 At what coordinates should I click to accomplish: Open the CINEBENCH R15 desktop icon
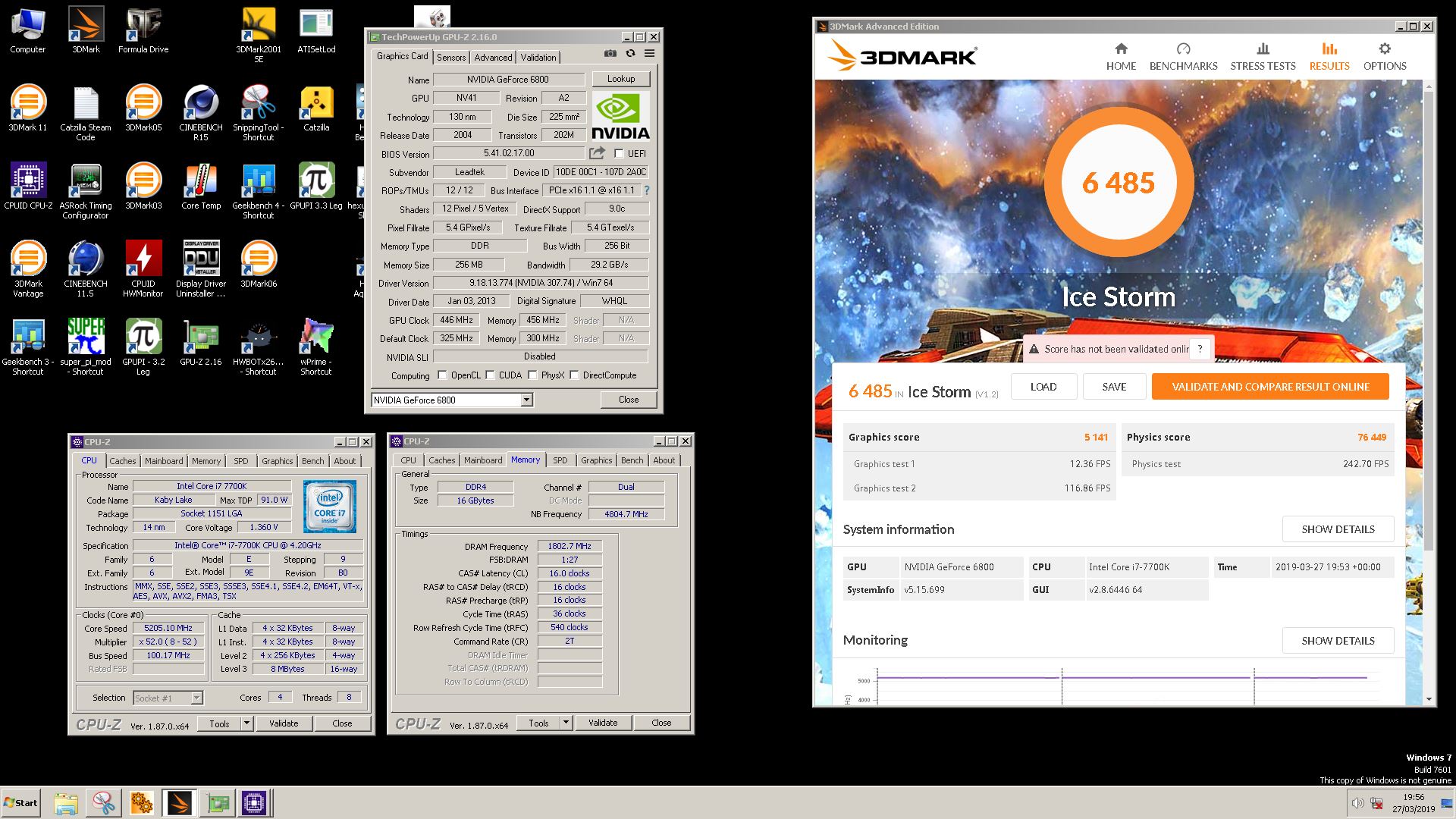pos(201,113)
